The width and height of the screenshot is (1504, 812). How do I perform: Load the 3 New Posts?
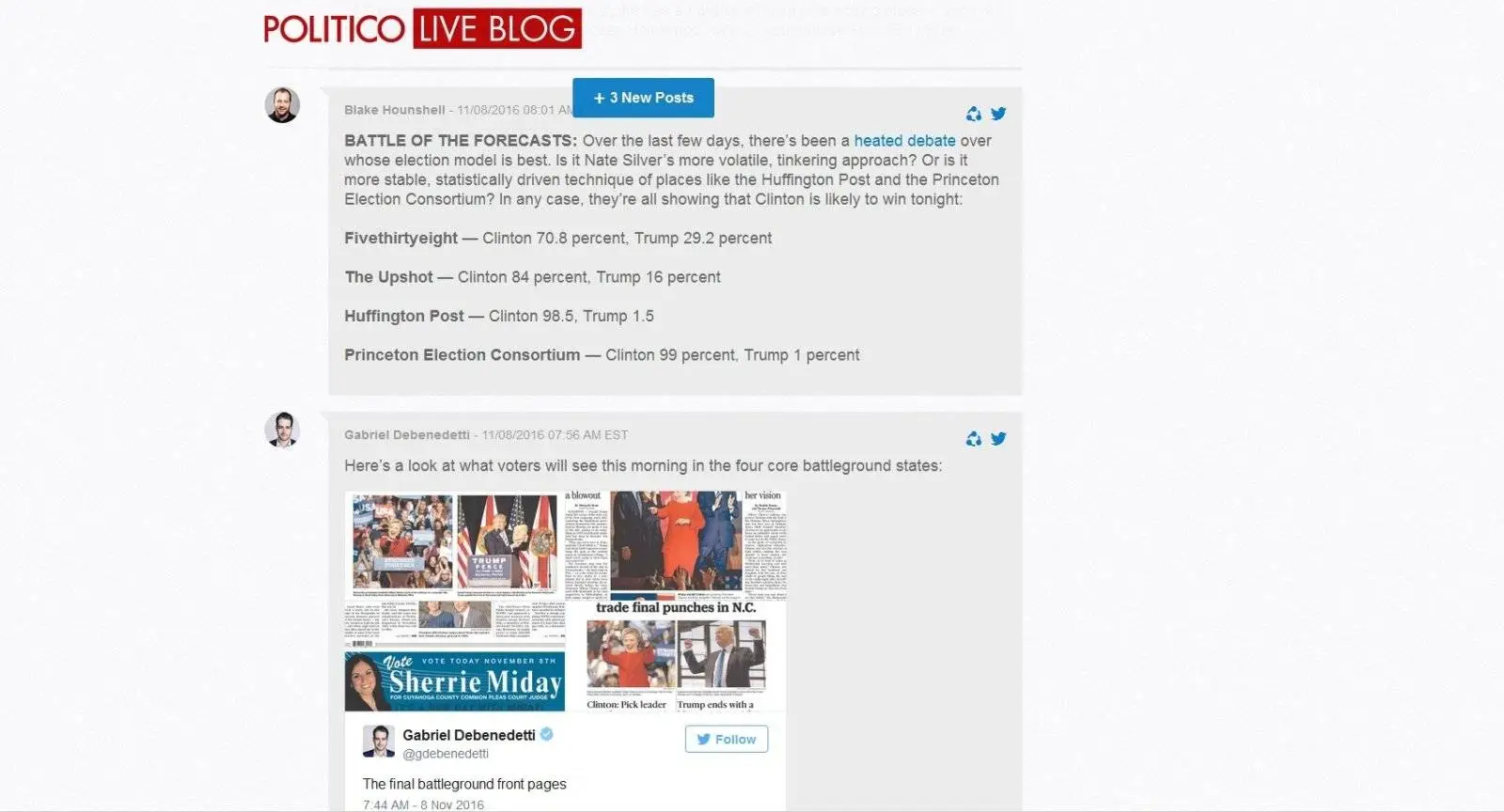[x=643, y=98]
